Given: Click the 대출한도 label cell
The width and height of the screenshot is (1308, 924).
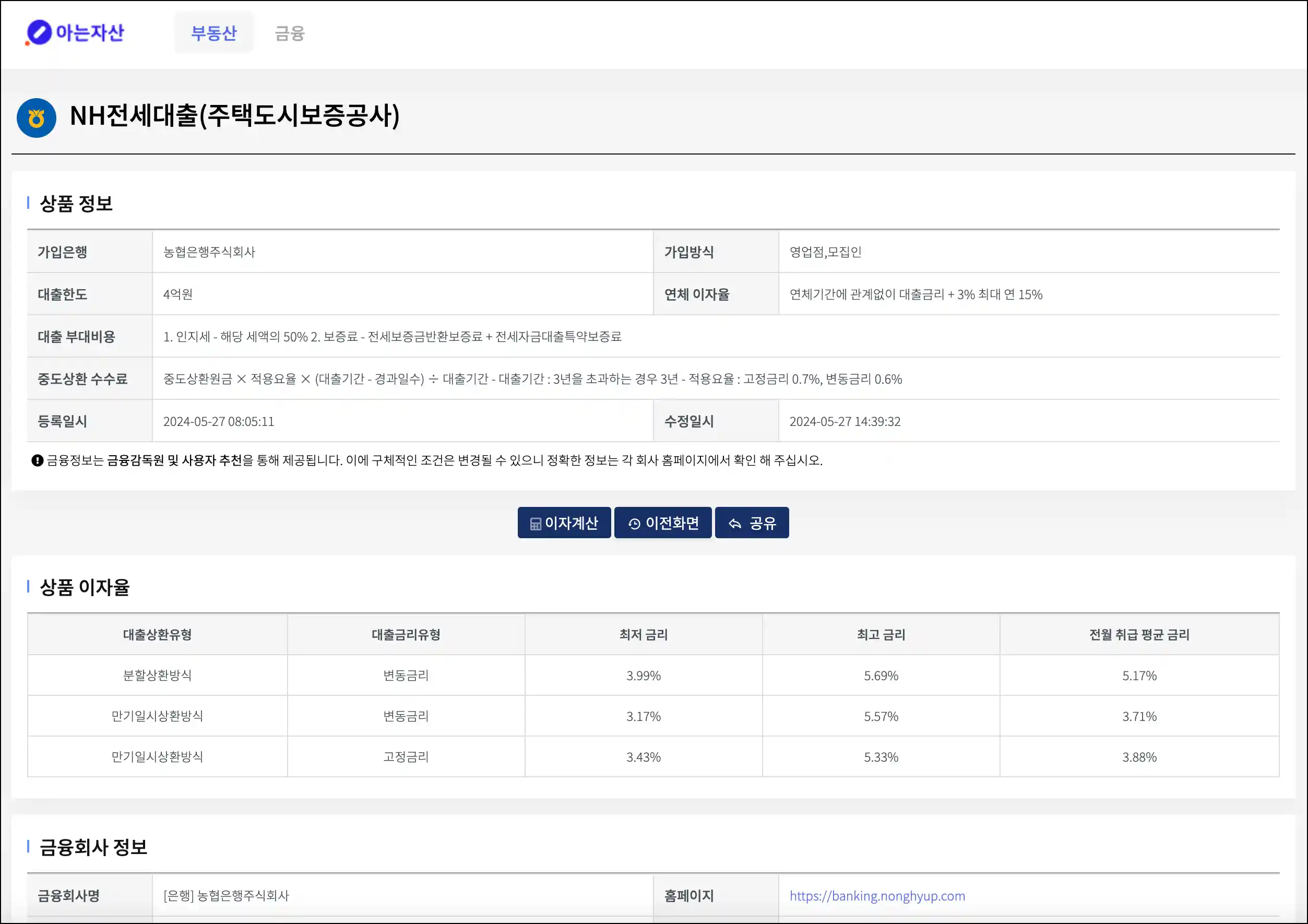Looking at the screenshot, I should (x=89, y=294).
